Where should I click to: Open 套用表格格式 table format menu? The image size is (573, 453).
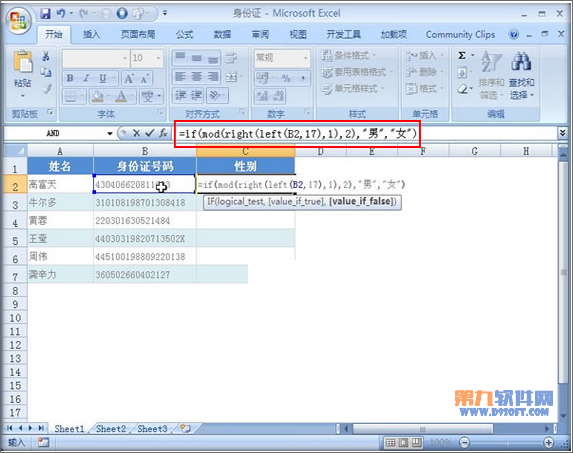click(x=357, y=72)
